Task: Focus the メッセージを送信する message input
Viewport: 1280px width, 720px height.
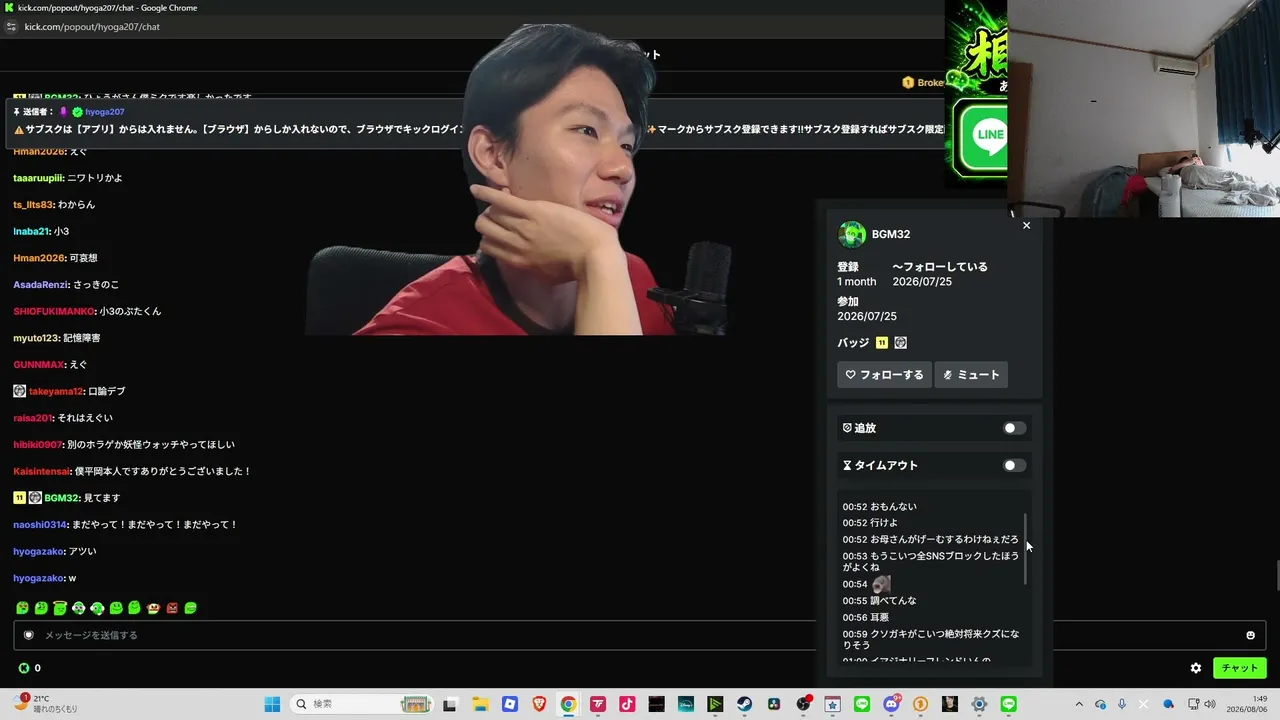Action: [640, 635]
